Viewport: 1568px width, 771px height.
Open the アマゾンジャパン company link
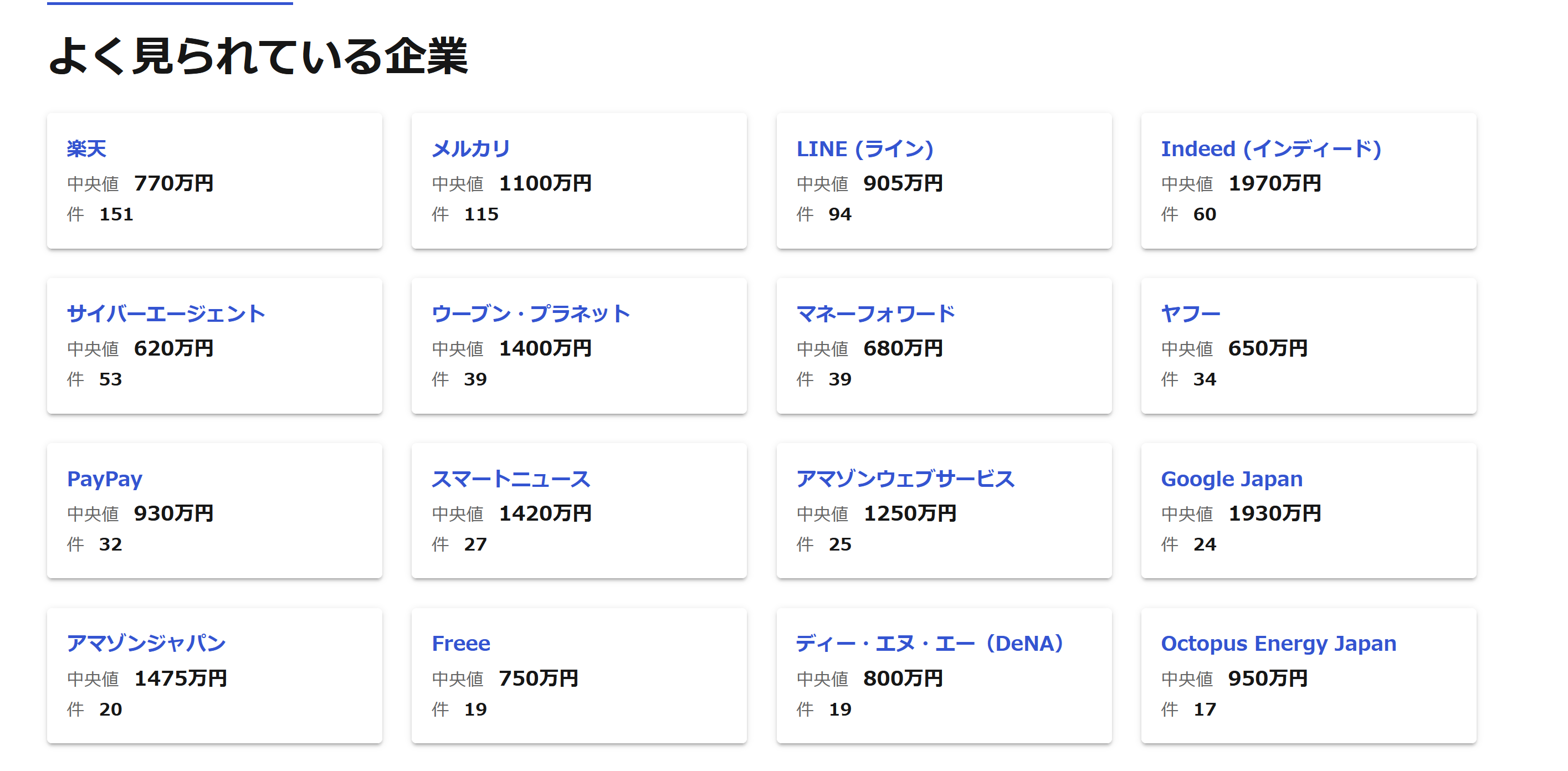click(146, 644)
